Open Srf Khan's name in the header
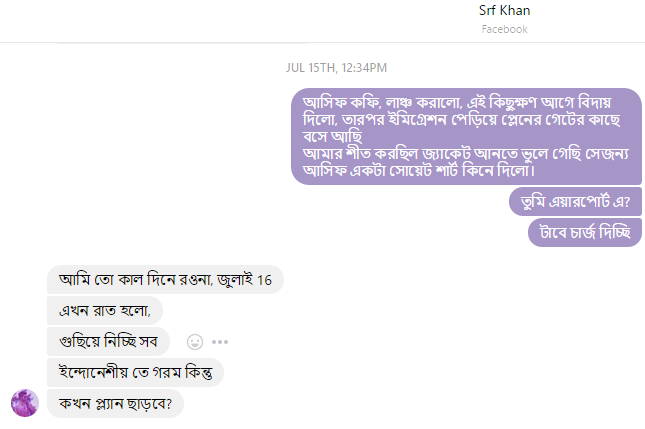The height and width of the screenshot is (429, 645). 504,11
